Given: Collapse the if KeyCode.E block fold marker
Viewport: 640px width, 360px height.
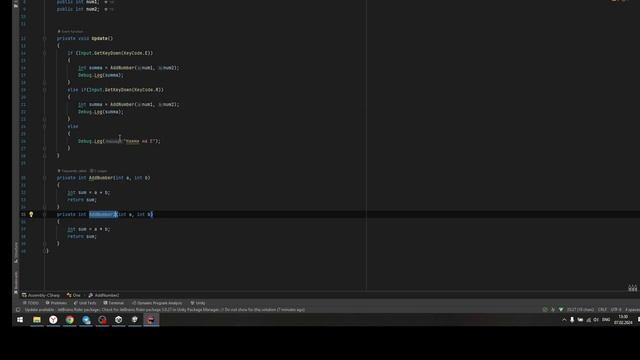Looking at the screenshot, I should tap(44, 53).
